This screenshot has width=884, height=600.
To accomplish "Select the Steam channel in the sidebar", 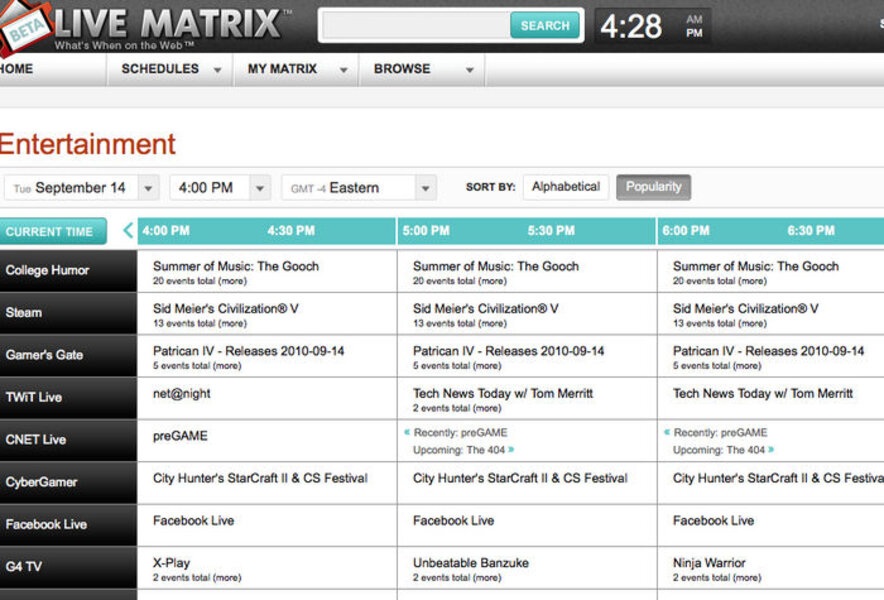I will click(49, 312).
